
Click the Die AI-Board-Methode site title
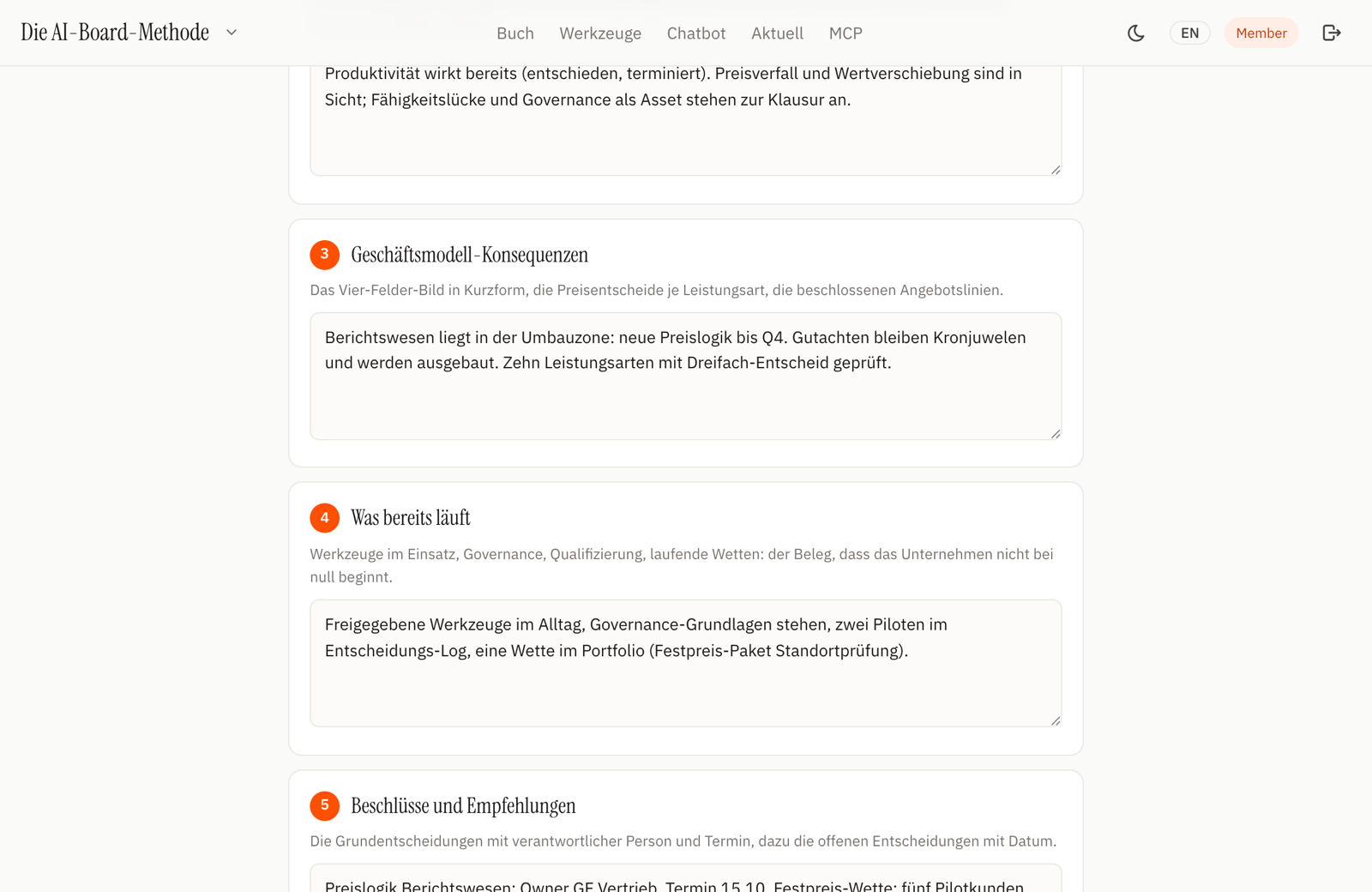115,33
